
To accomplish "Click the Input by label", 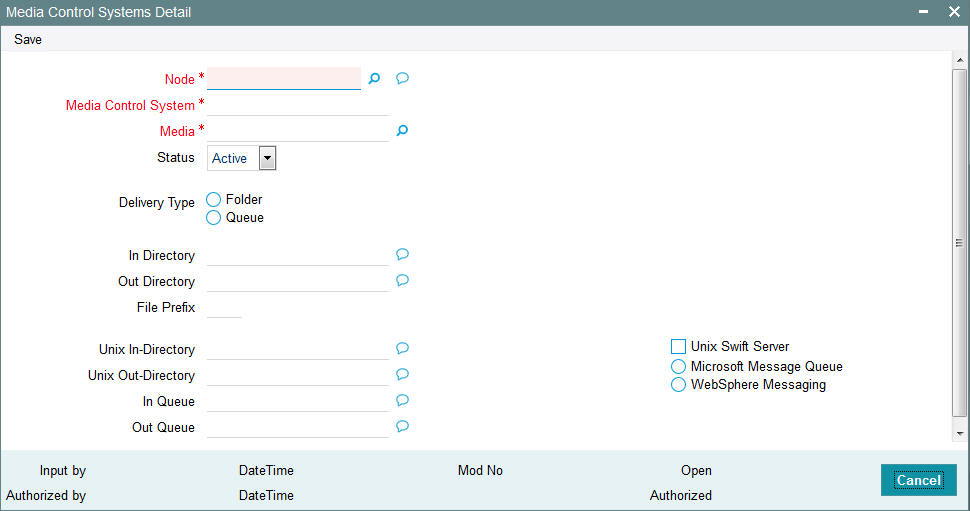I will pos(62,470).
